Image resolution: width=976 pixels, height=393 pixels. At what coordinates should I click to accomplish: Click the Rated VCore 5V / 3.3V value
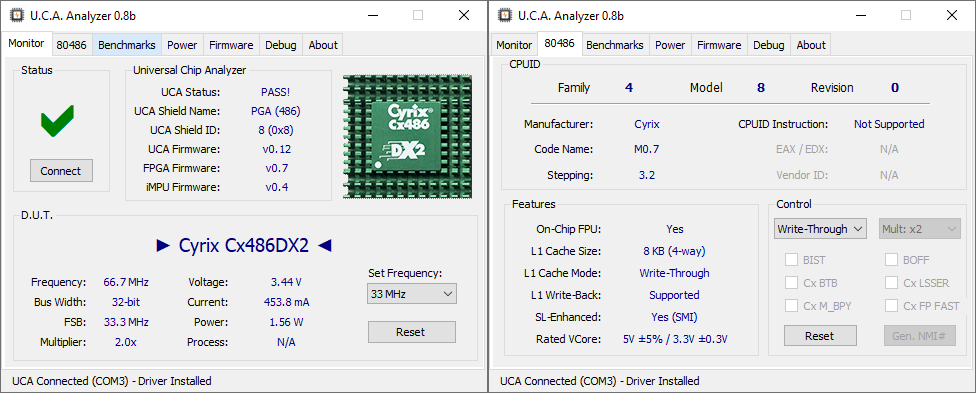pyautogui.click(x=675, y=339)
